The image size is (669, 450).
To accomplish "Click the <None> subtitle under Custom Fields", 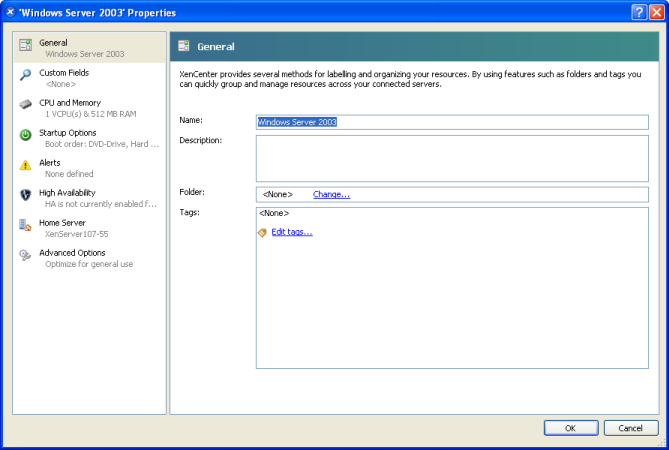I will point(61,84).
